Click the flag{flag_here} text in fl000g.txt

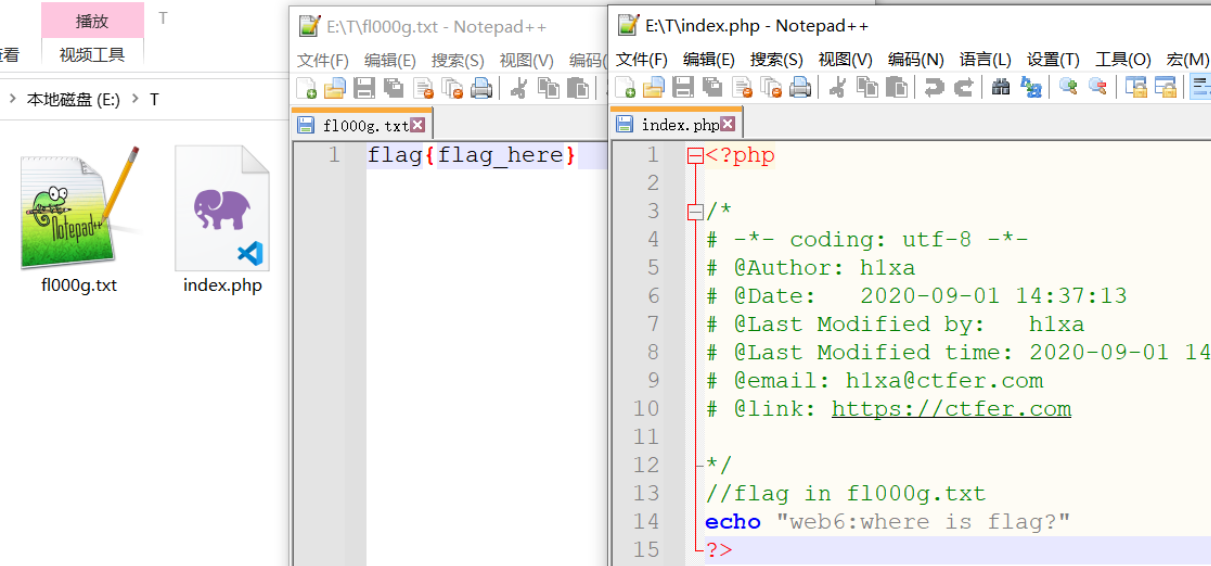[471, 155]
